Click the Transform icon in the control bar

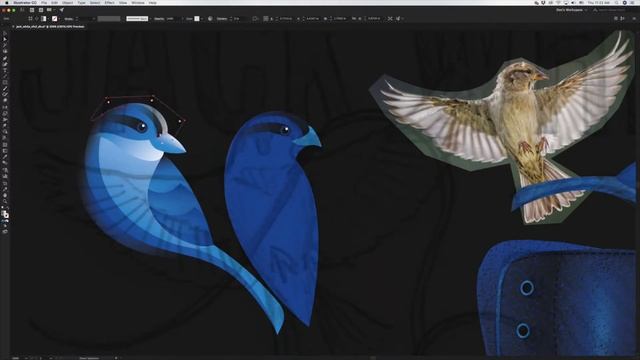(266, 19)
